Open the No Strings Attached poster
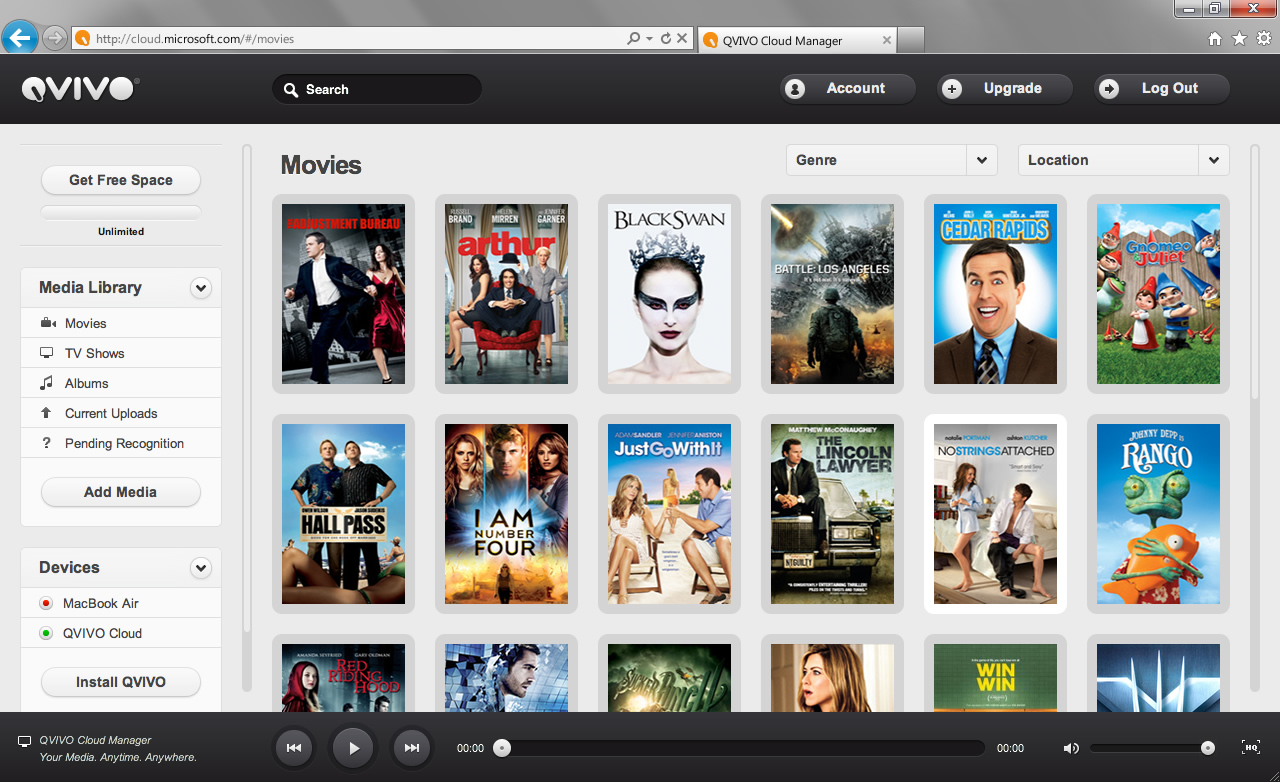The image size is (1280, 782). (x=996, y=514)
